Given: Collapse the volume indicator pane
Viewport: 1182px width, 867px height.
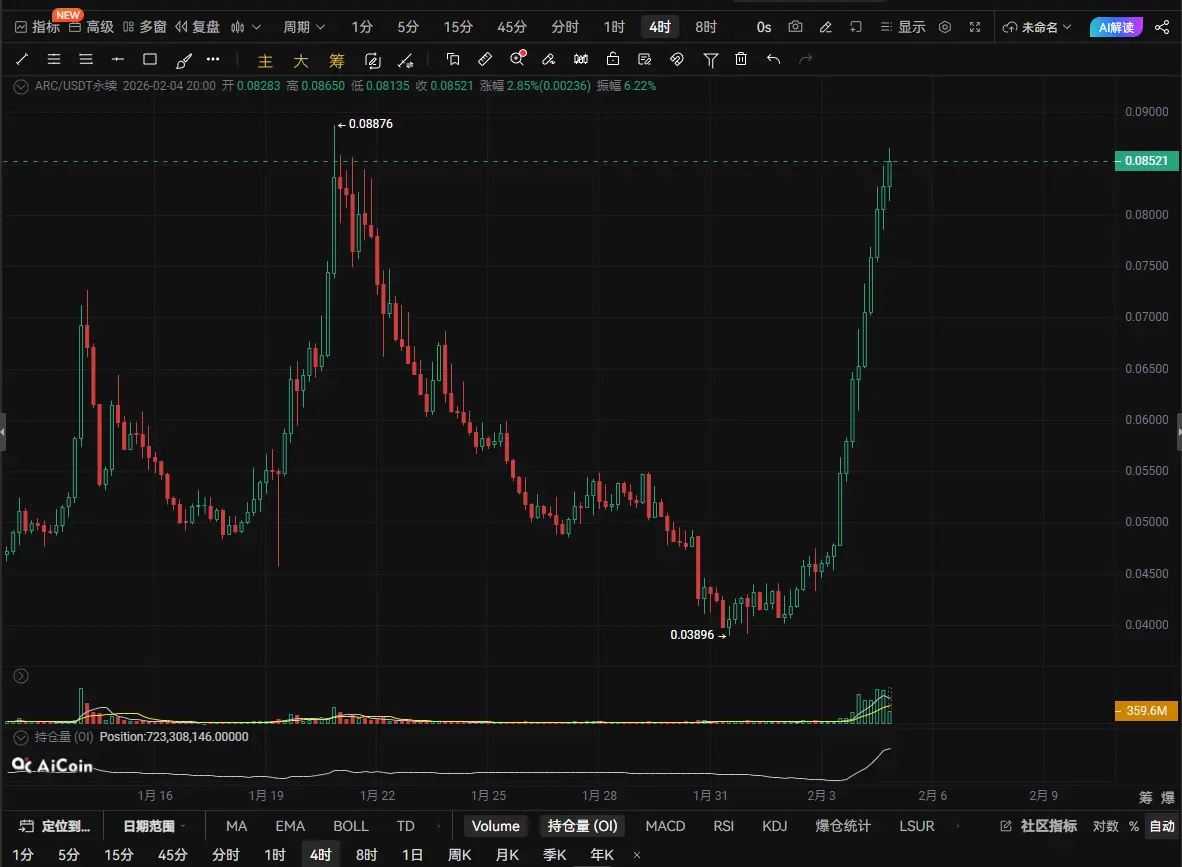Looking at the screenshot, I should click(21, 676).
